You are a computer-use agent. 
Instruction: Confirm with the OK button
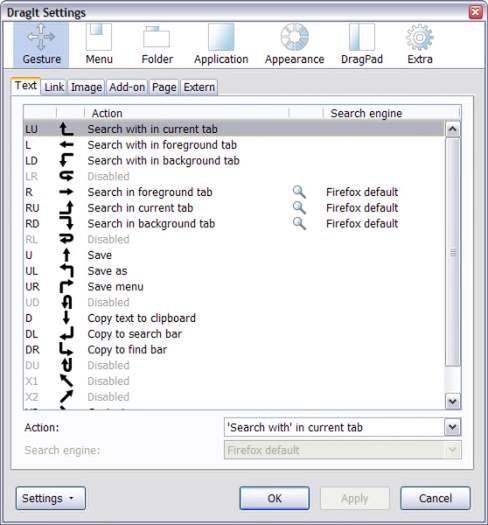274,498
